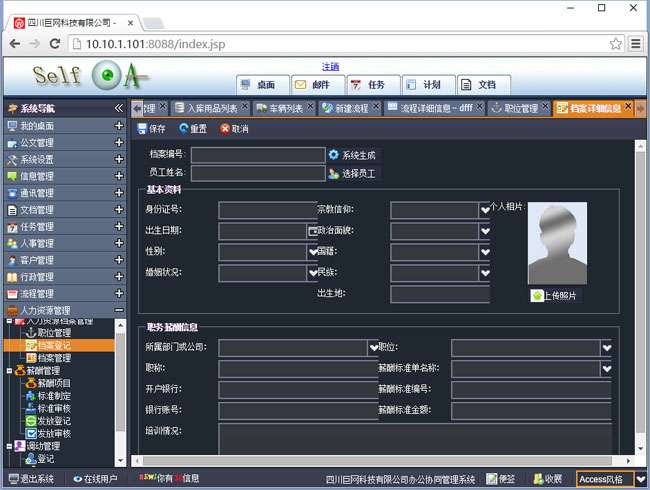This screenshot has width=650, height=490.
Task: Open the 所属部门或公司 dropdown
Action: click(x=374, y=347)
